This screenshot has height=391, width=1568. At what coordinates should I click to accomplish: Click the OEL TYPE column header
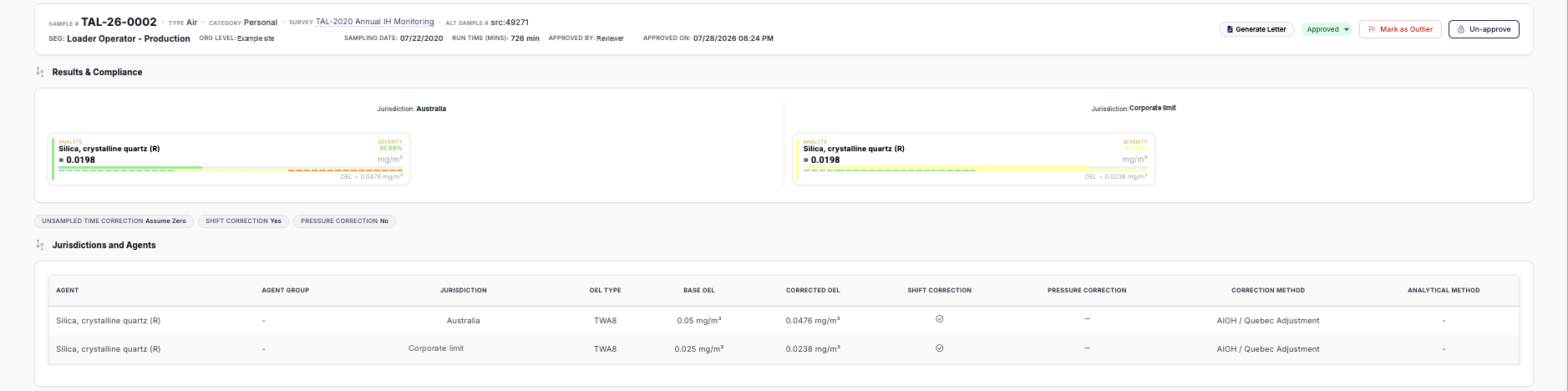606,290
